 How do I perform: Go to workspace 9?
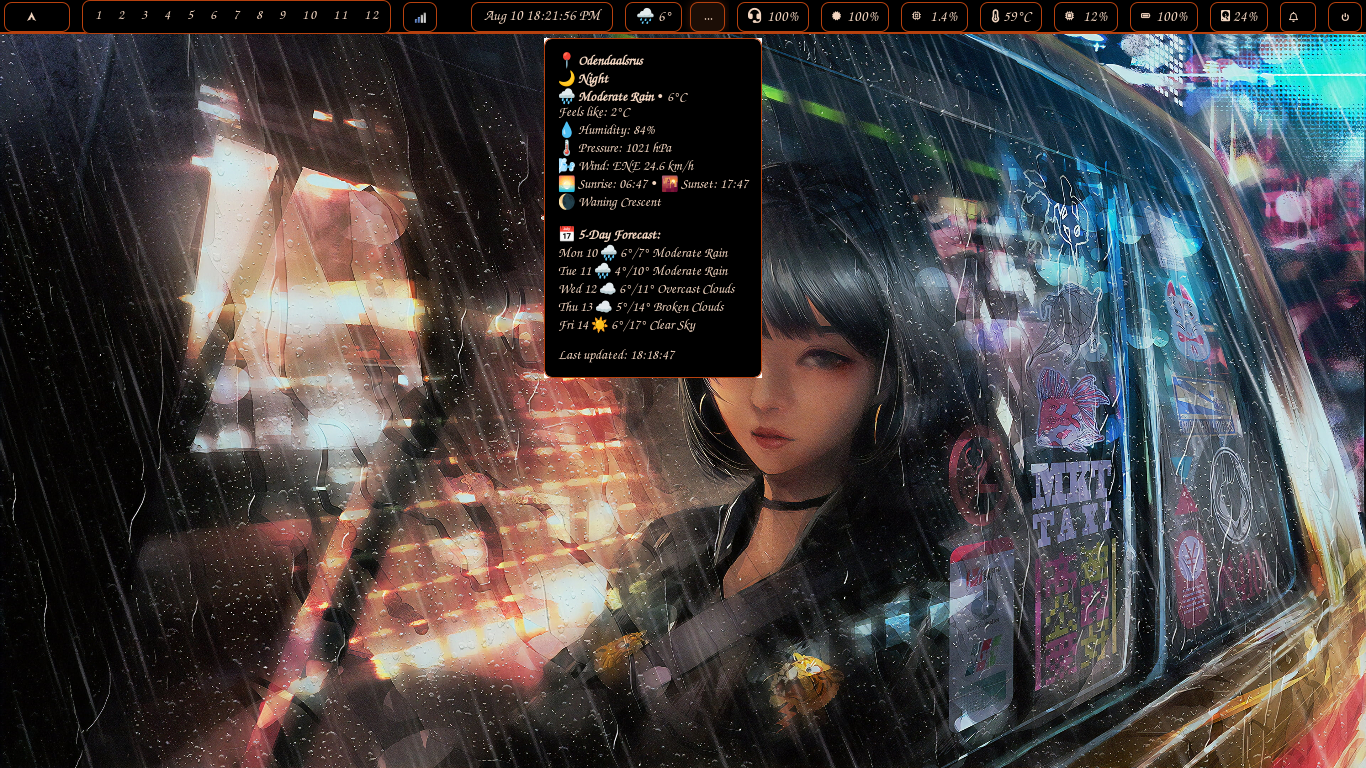point(283,16)
